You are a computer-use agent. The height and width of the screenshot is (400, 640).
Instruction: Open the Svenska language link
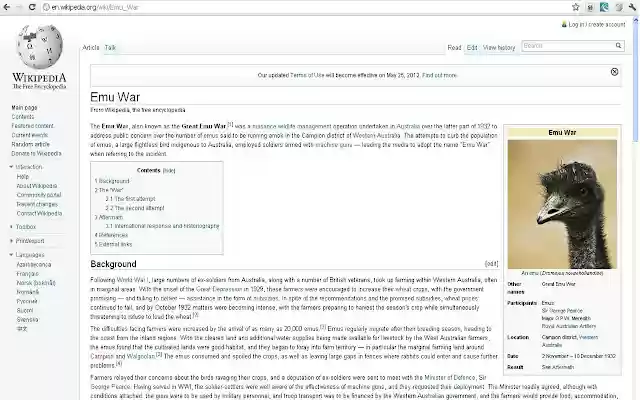point(27,320)
